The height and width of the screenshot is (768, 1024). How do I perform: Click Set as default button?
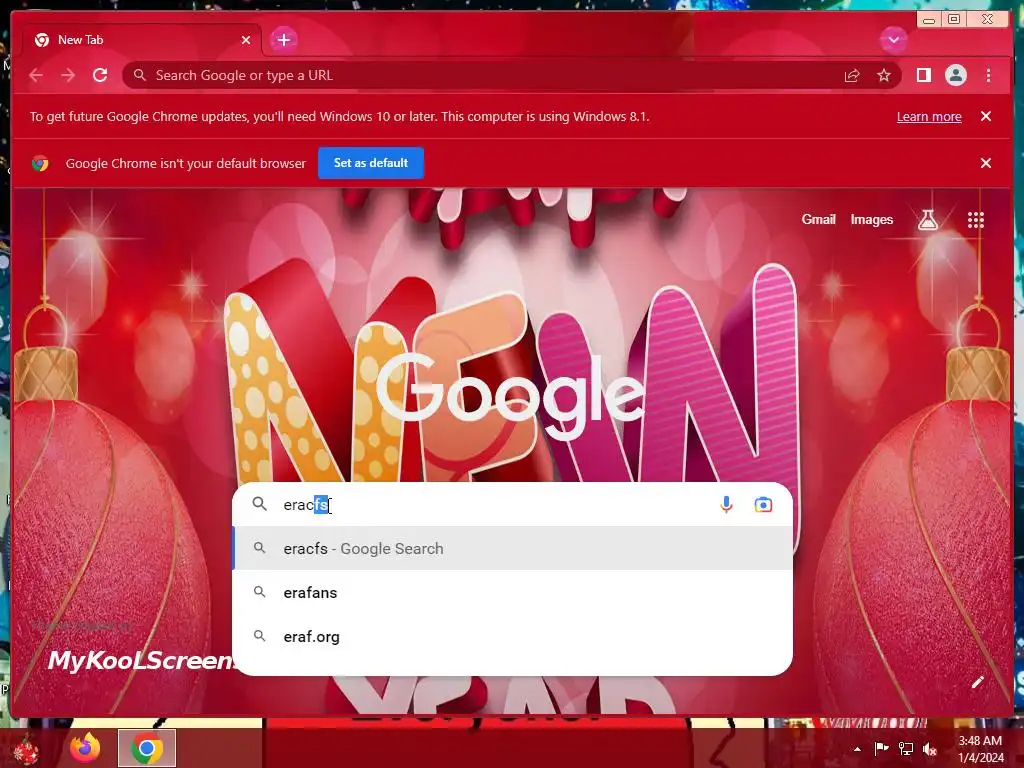371,163
